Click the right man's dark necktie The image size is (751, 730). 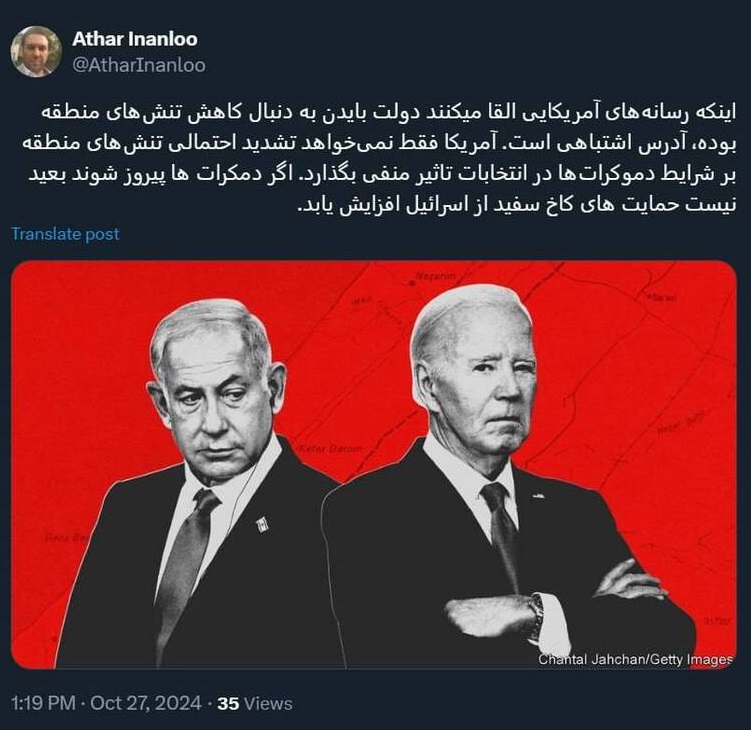[x=502, y=532]
